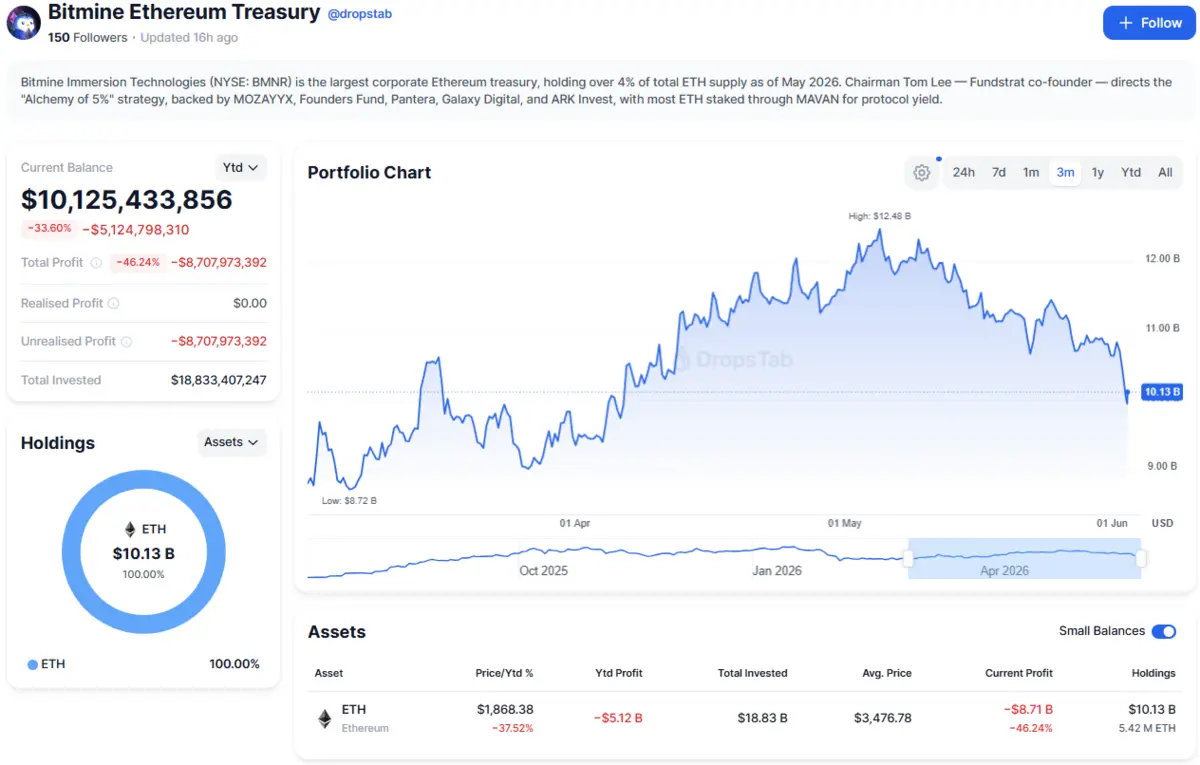Click the ETH icon inside donut chart

point(129,529)
